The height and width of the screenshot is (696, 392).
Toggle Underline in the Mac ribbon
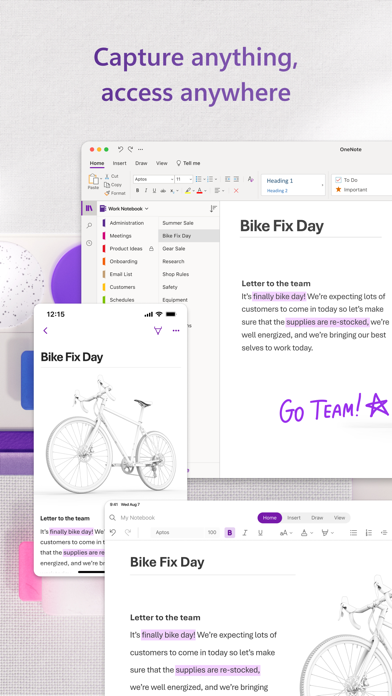(x=154, y=190)
